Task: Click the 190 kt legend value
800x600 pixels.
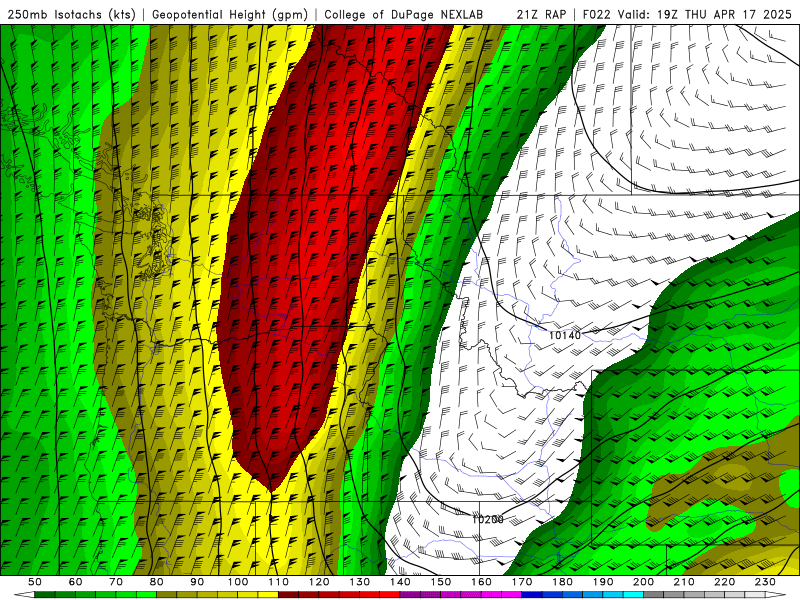Action: coord(603,582)
